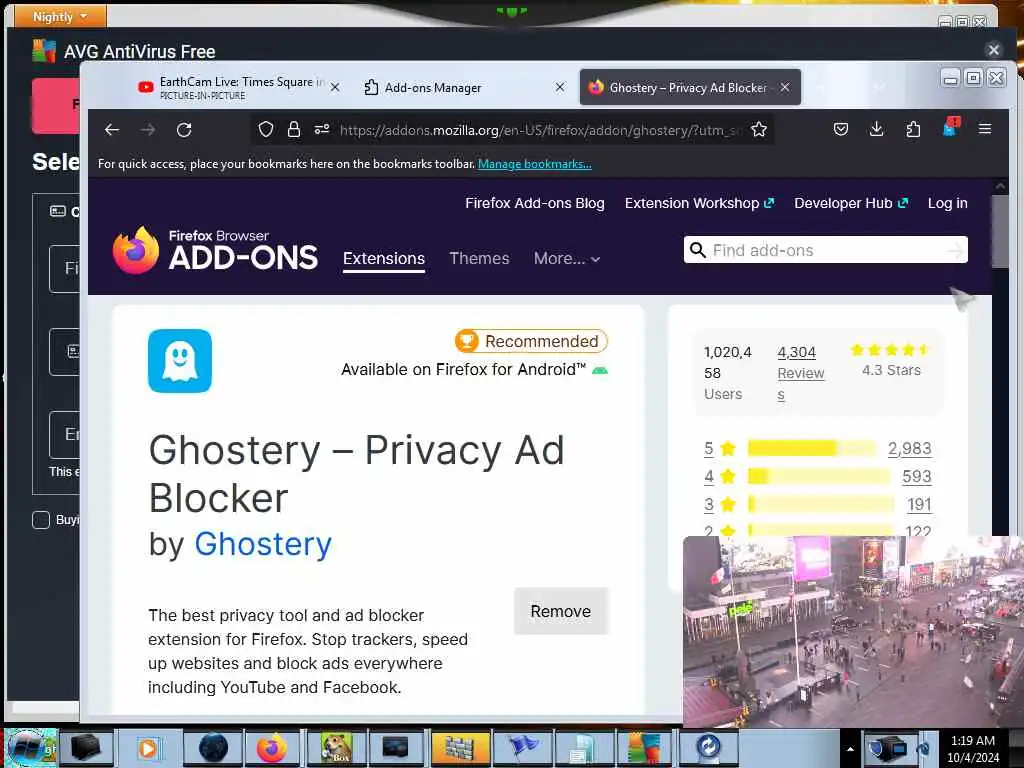Click the Log in link
This screenshot has height=768, width=1024.
click(948, 203)
